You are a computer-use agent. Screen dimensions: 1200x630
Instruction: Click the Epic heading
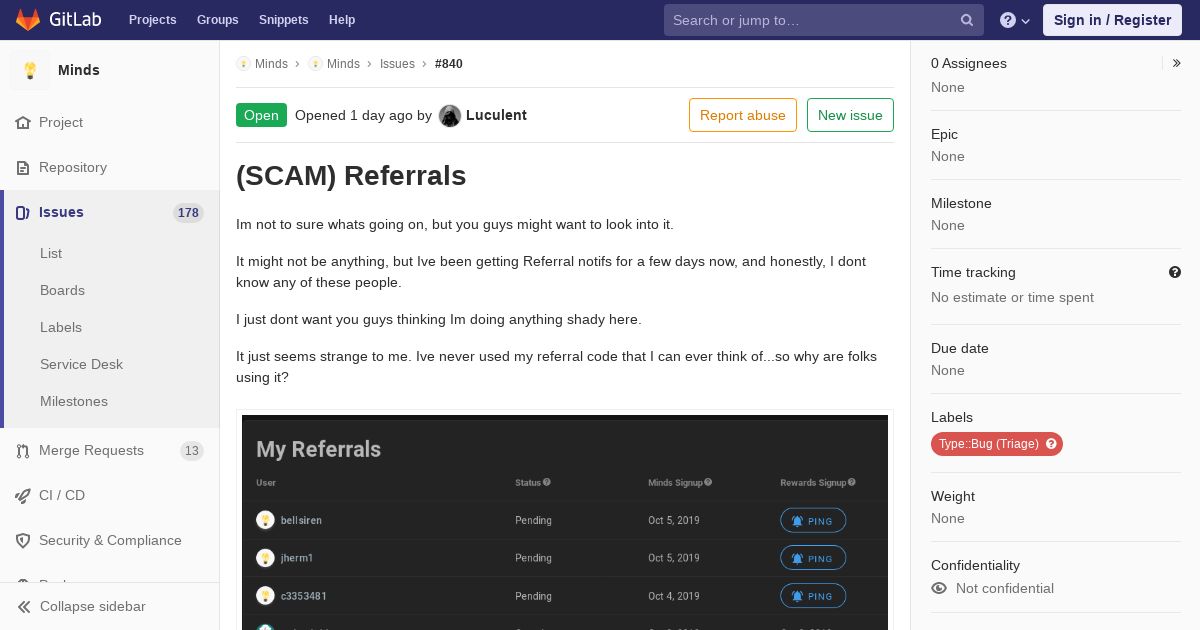coord(944,134)
